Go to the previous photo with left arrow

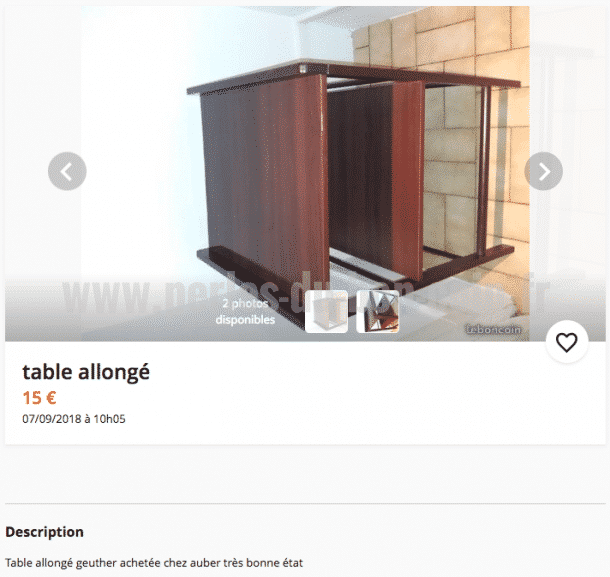67,171
